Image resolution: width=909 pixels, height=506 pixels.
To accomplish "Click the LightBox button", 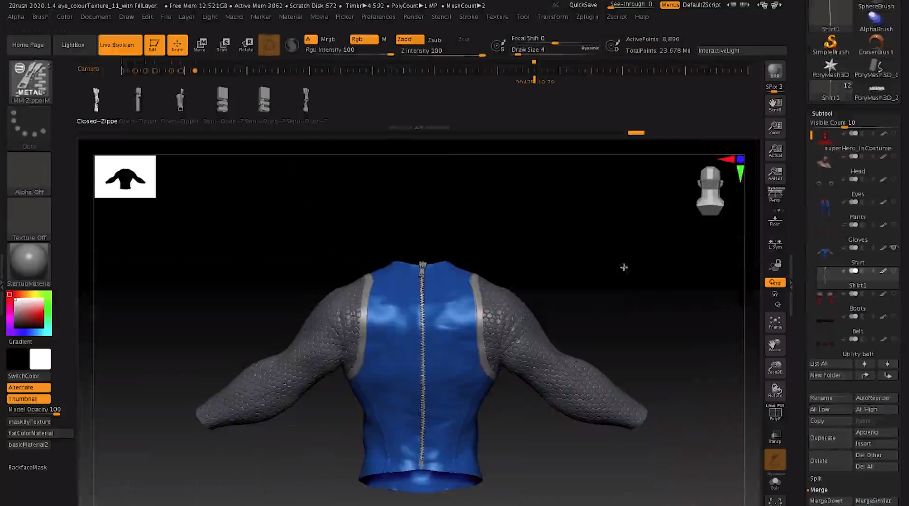I will tap(73, 45).
